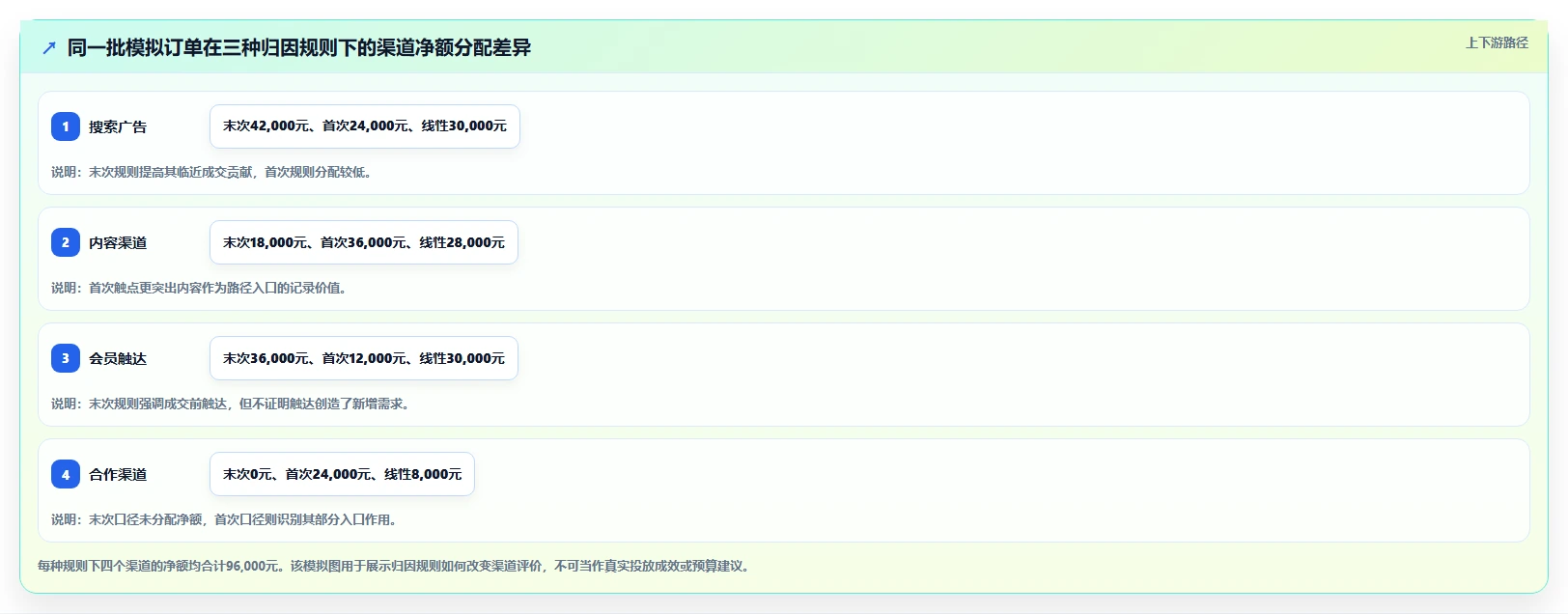Select number badge 2 for 内容渠道
Screen dimensions: 1568x614
click(x=66, y=242)
